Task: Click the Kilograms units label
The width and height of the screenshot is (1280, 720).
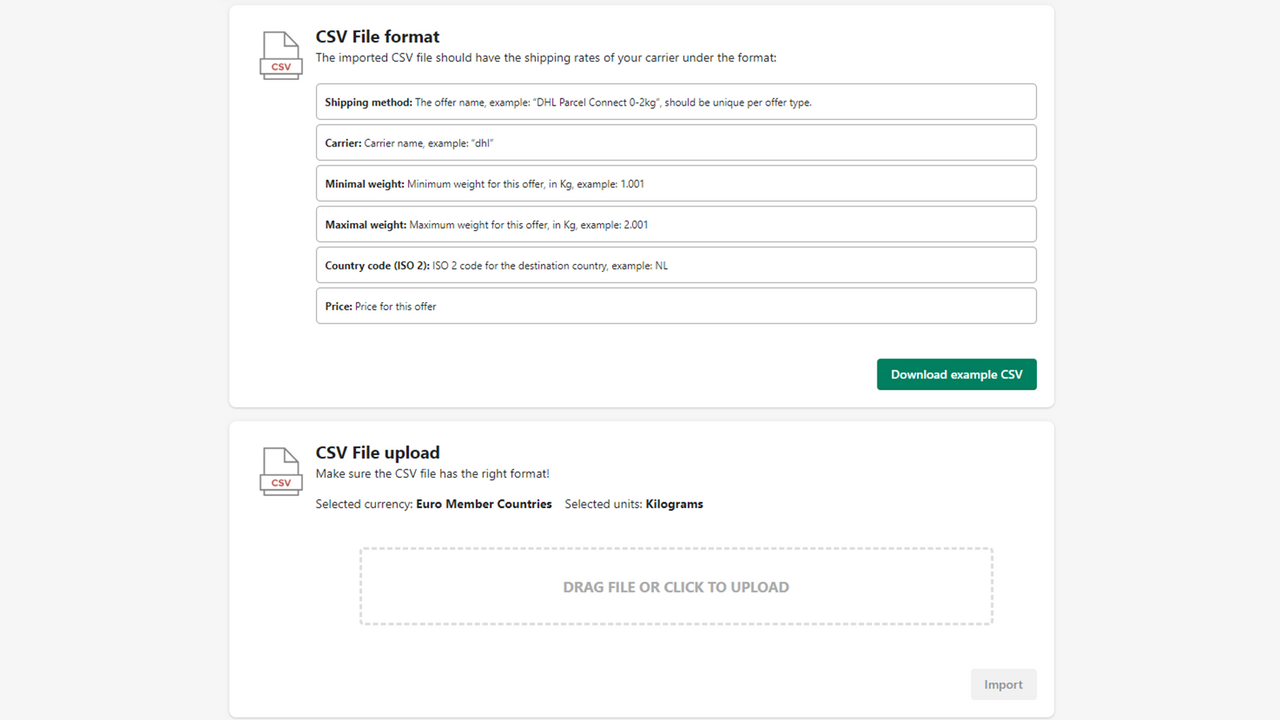Action: [673, 503]
